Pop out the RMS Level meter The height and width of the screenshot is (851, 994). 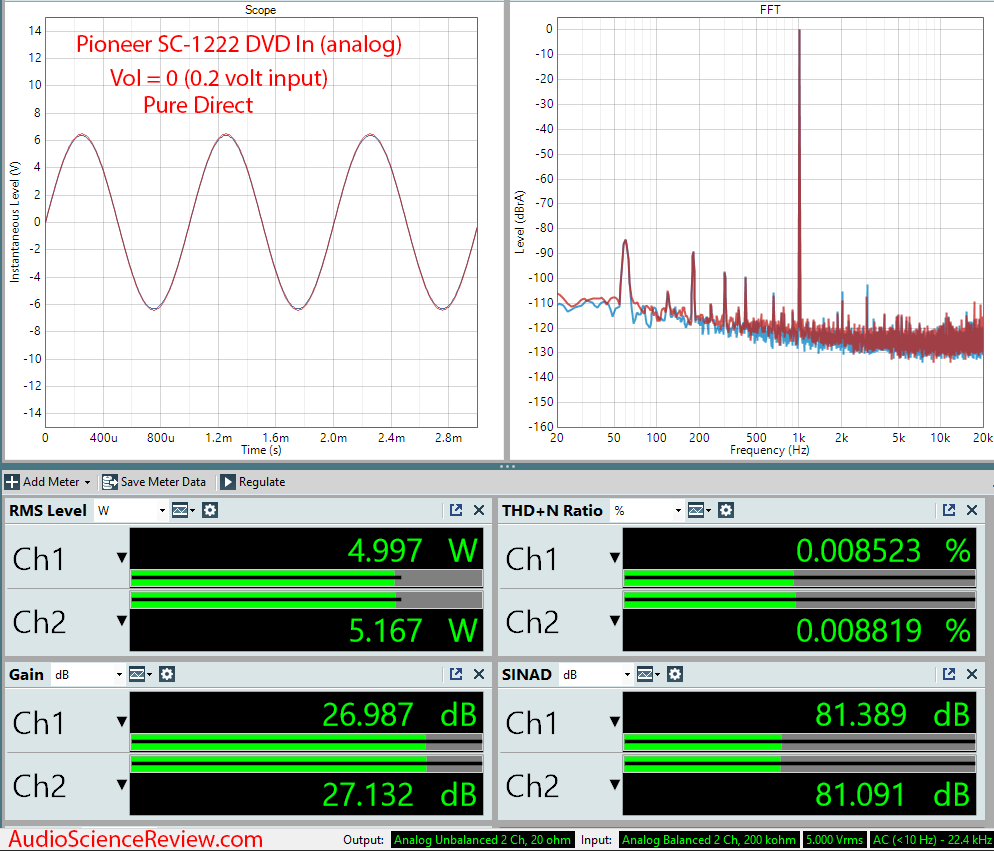coord(456,510)
